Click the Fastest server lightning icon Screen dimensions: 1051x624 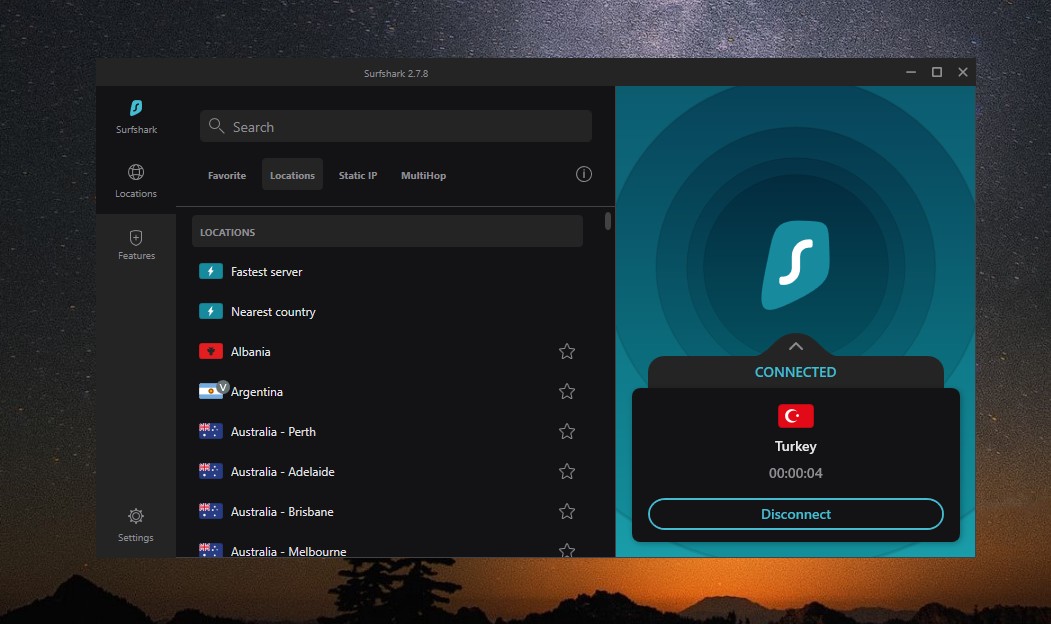coord(211,271)
